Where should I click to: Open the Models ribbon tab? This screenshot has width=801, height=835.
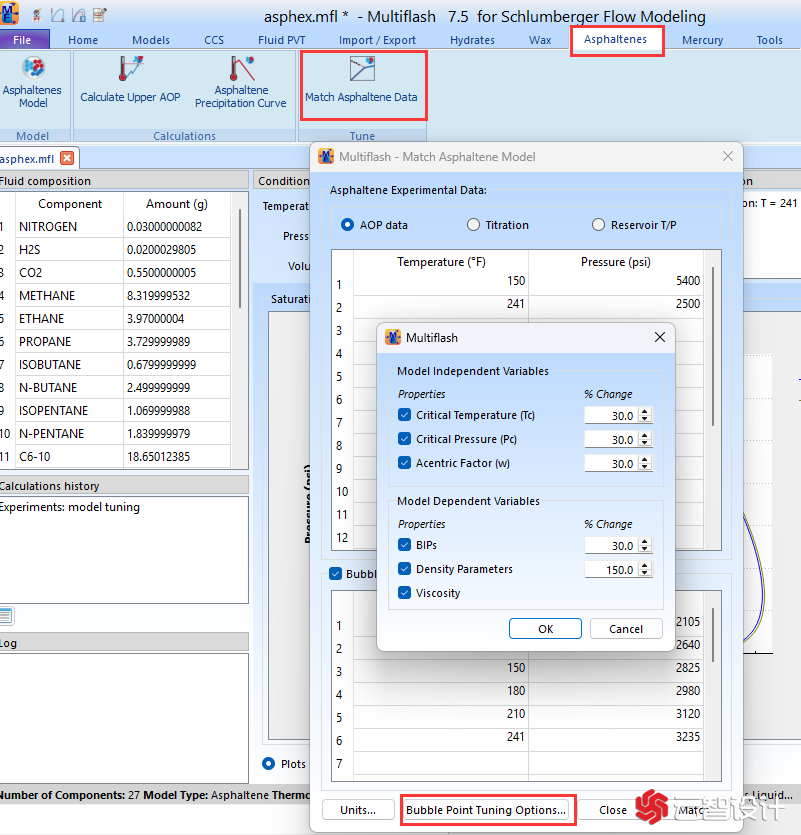151,40
